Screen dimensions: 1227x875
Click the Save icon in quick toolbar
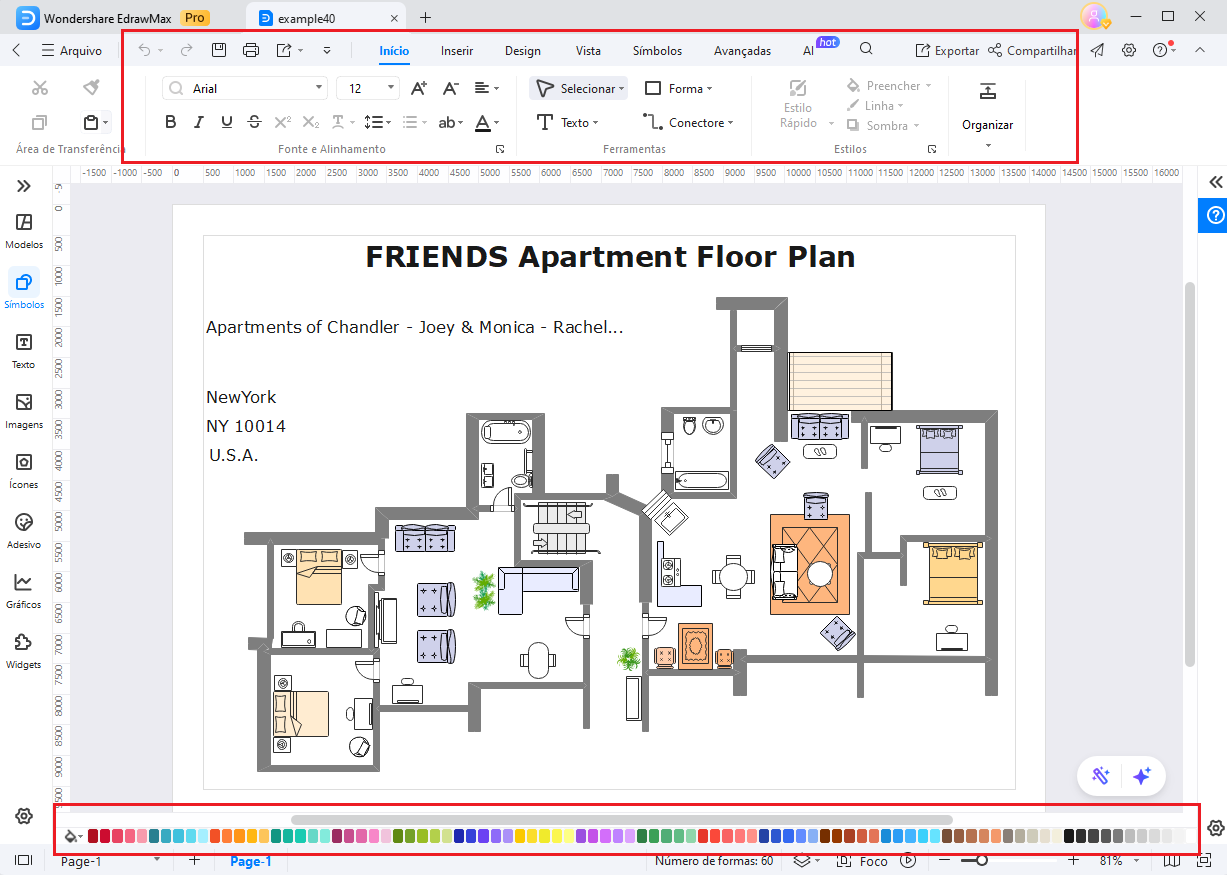(x=219, y=50)
